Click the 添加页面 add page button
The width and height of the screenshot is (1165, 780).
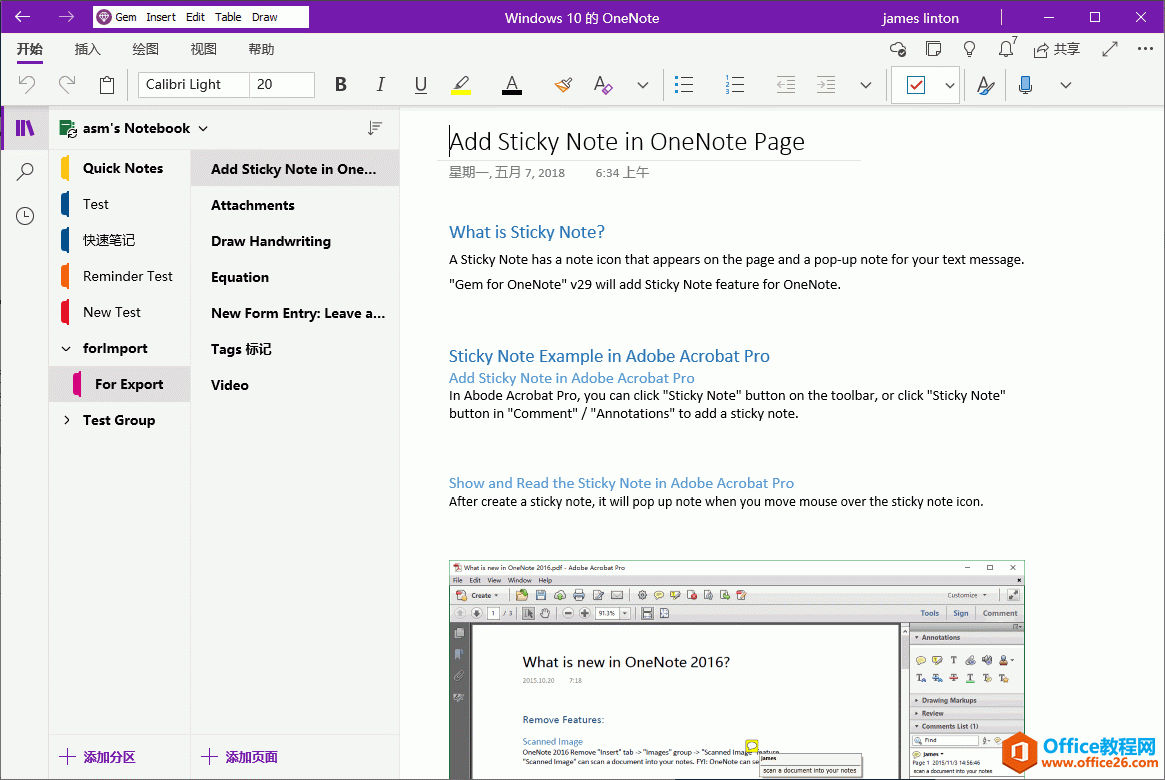pos(240,757)
